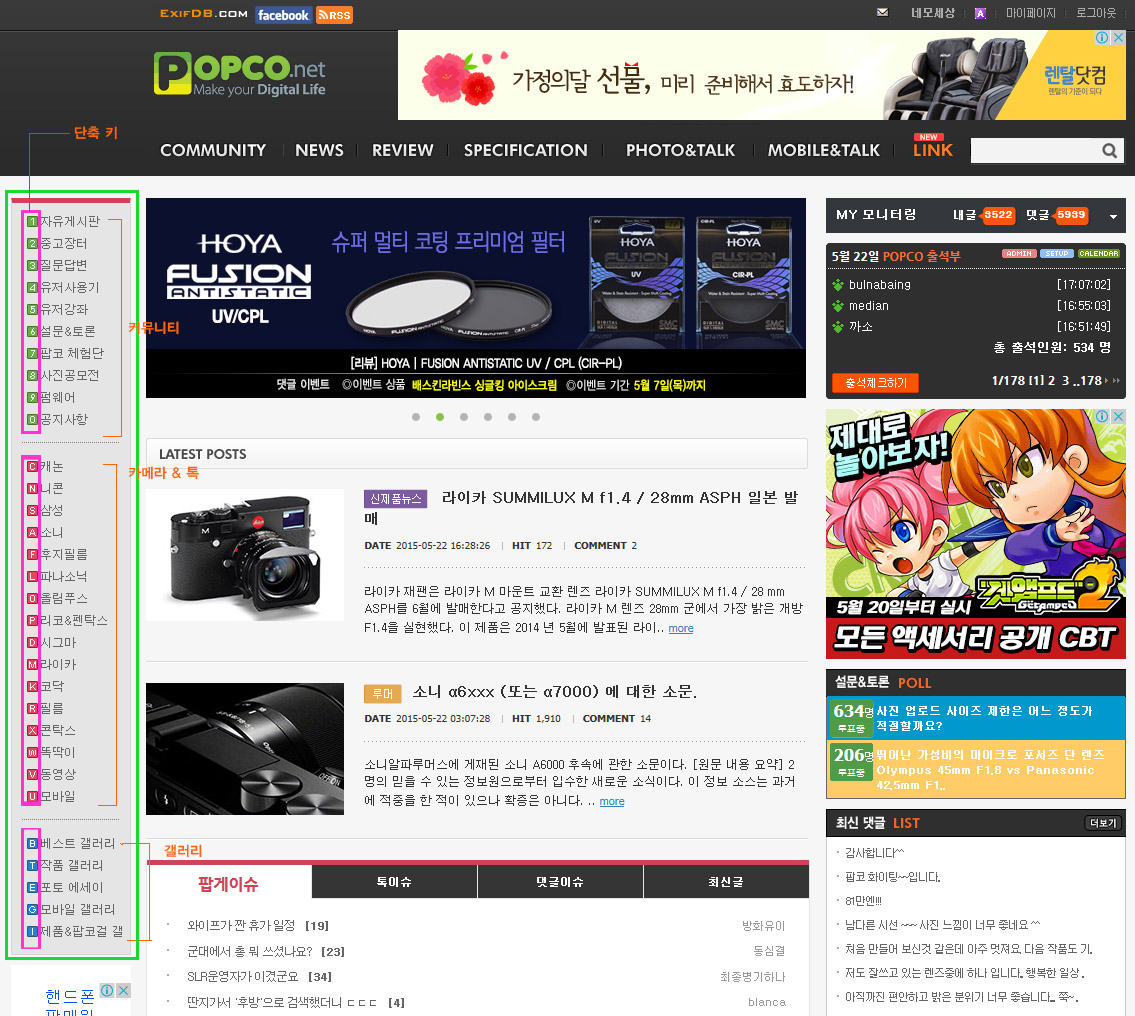Select the last carousel dot under the banner
Image resolution: width=1135 pixels, height=1016 pixels.
(536, 417)
